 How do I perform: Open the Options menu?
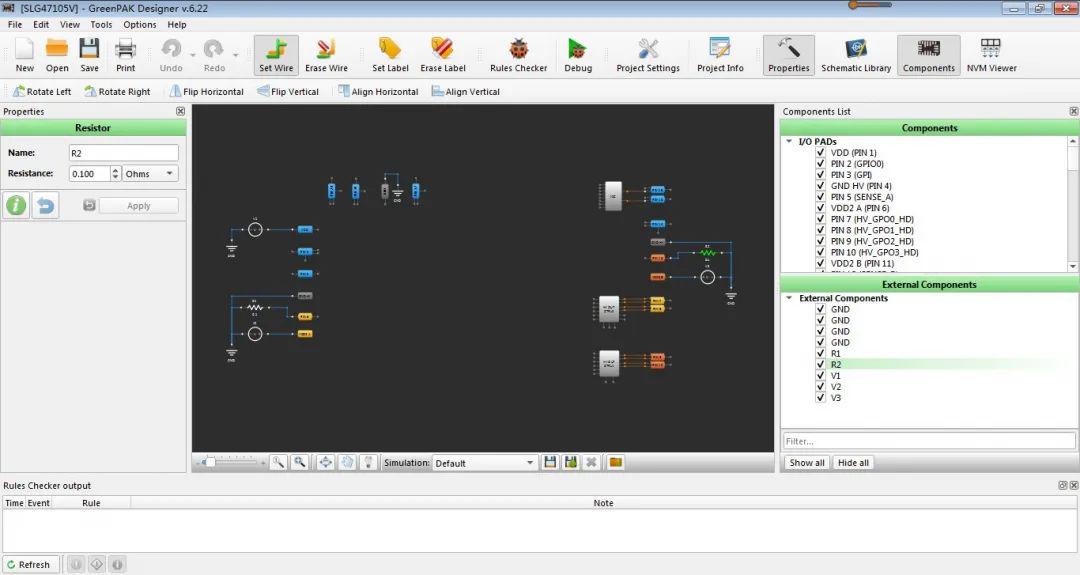140,24
